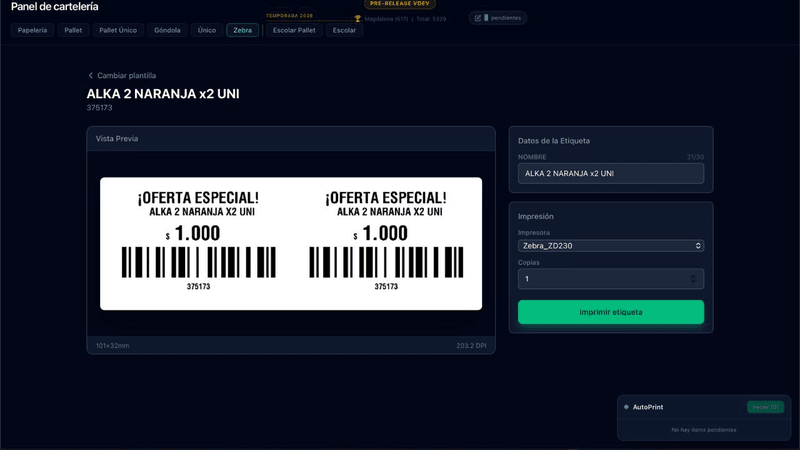
Task: Click the back chevron beside Cambiar plantilla
Action: coord(91,76)
